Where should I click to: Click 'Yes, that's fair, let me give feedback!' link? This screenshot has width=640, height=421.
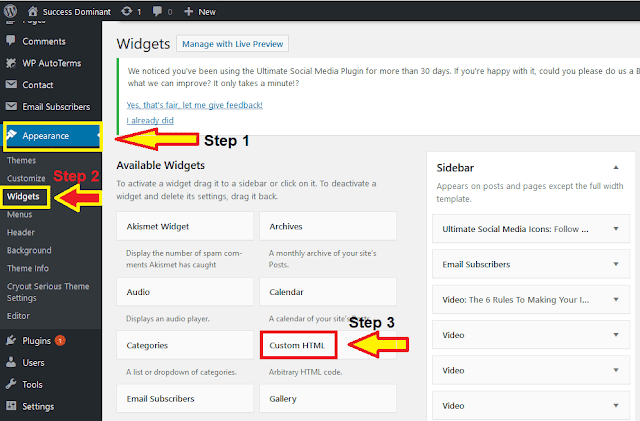194,105
